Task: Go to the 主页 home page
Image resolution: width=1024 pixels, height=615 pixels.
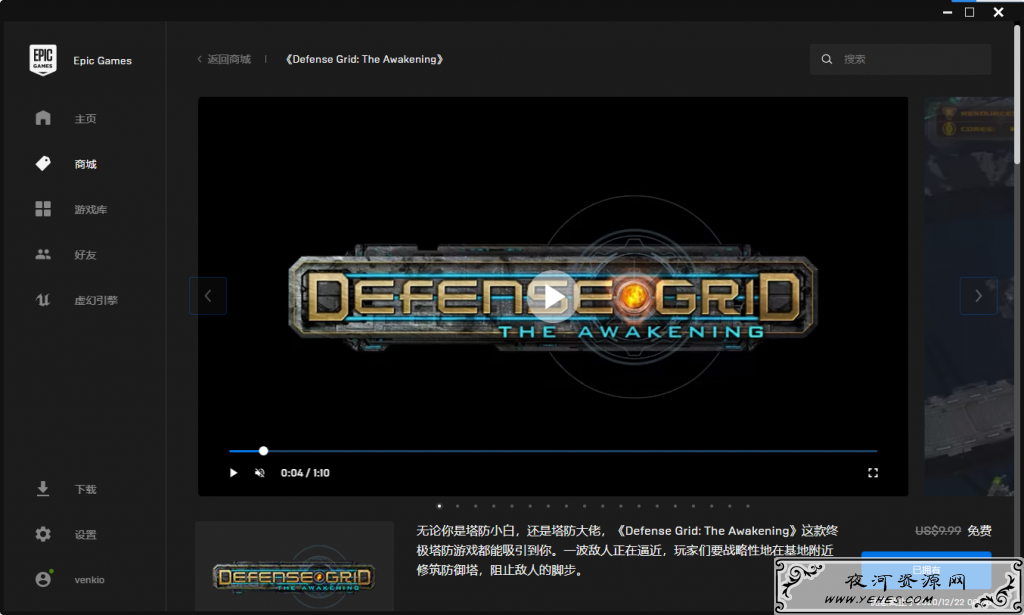Action: click(85, 118)
